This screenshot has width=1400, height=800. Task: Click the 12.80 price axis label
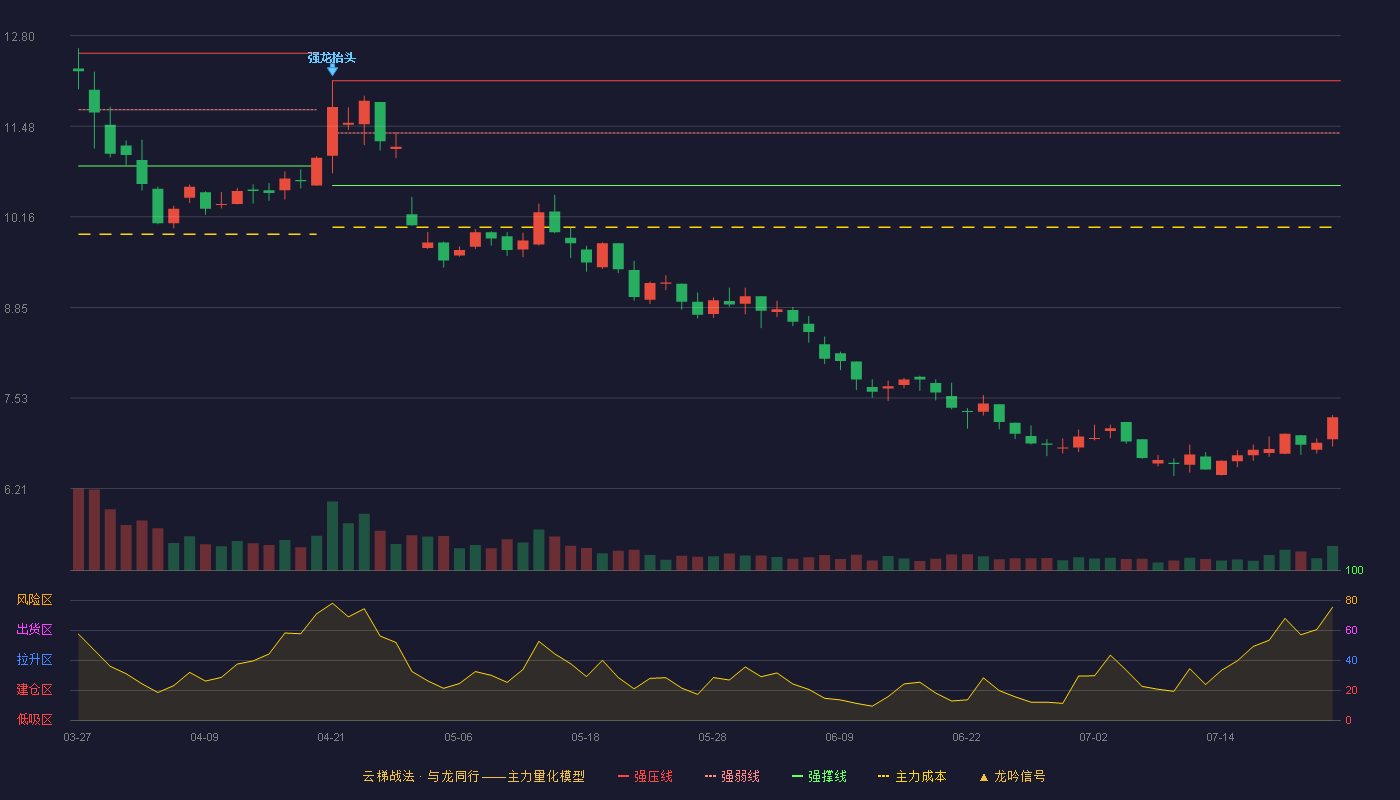19,37
